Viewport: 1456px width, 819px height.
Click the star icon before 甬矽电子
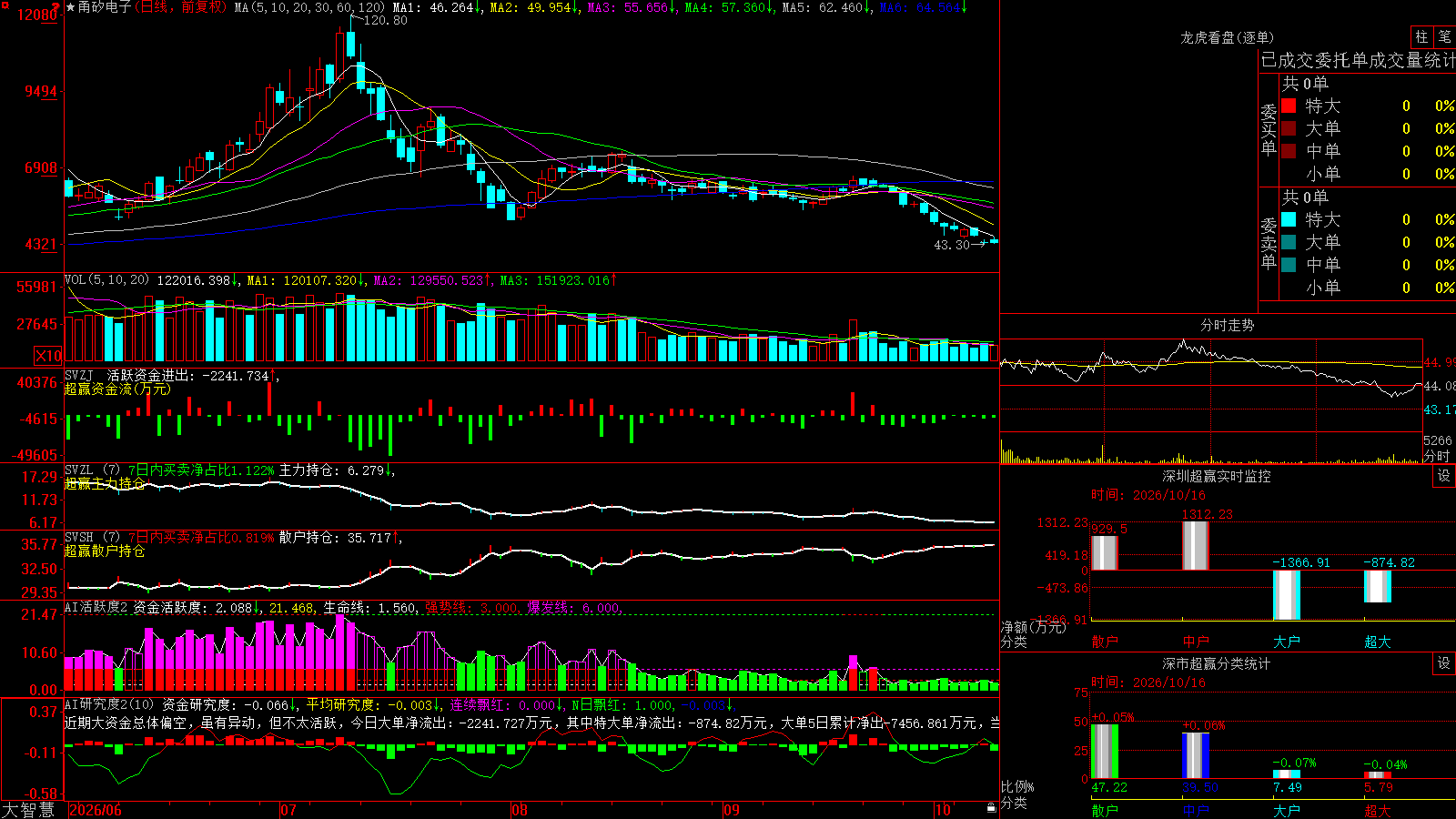pyautogui.click(x=71, y=7)
